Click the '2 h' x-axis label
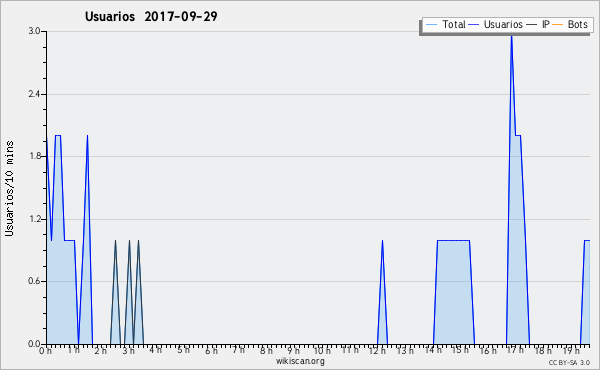The height and width of the screenshot is (370, 600). tap(101, 350)
